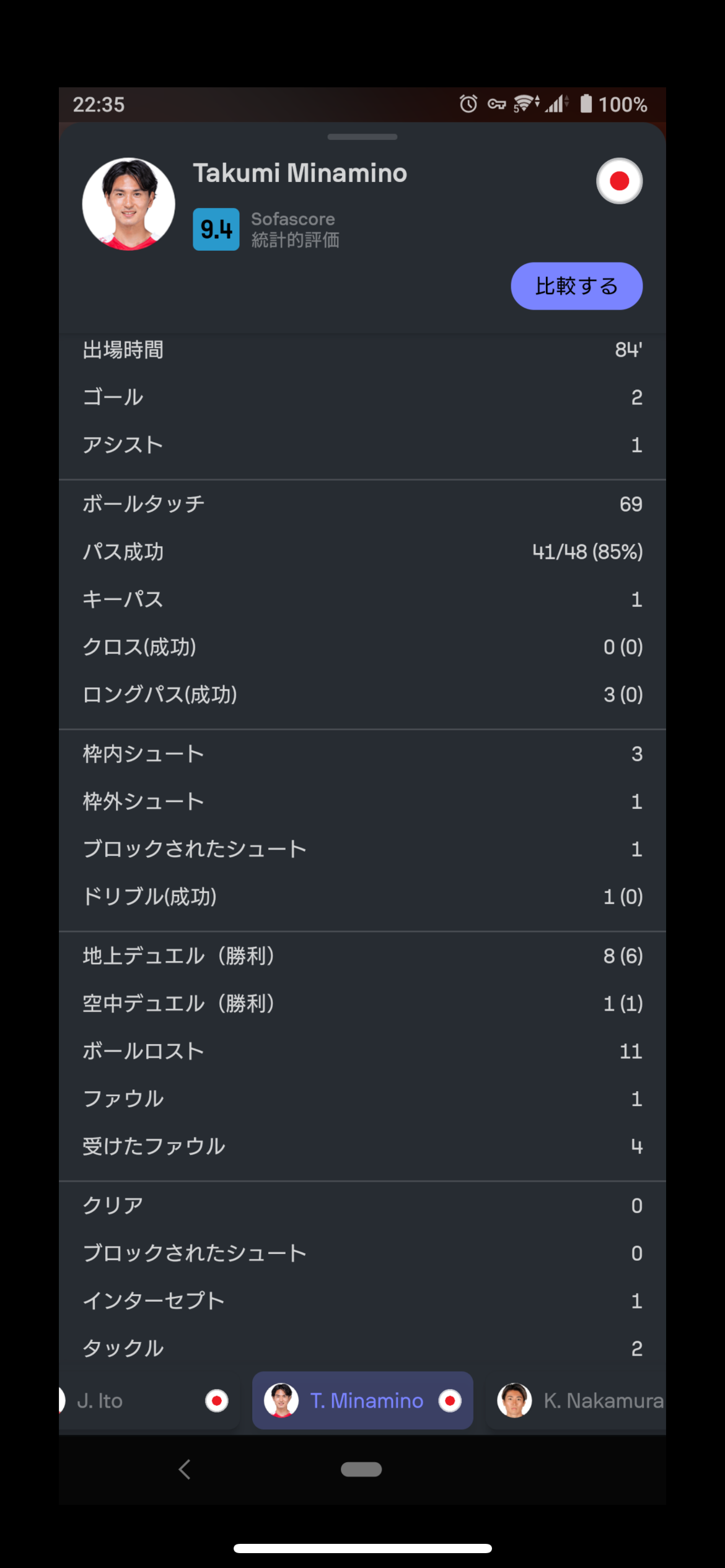This screenshot has height=1568, width=725.
Task: Select the T. Minamino player tab
Action: (362, 1400)
